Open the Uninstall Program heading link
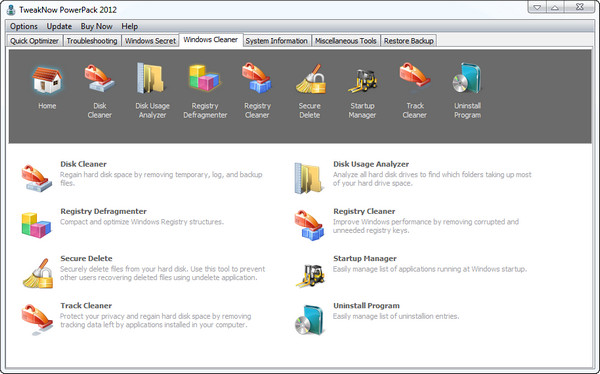The height and width of the screenshot is (374, 600). coord(366,306)
